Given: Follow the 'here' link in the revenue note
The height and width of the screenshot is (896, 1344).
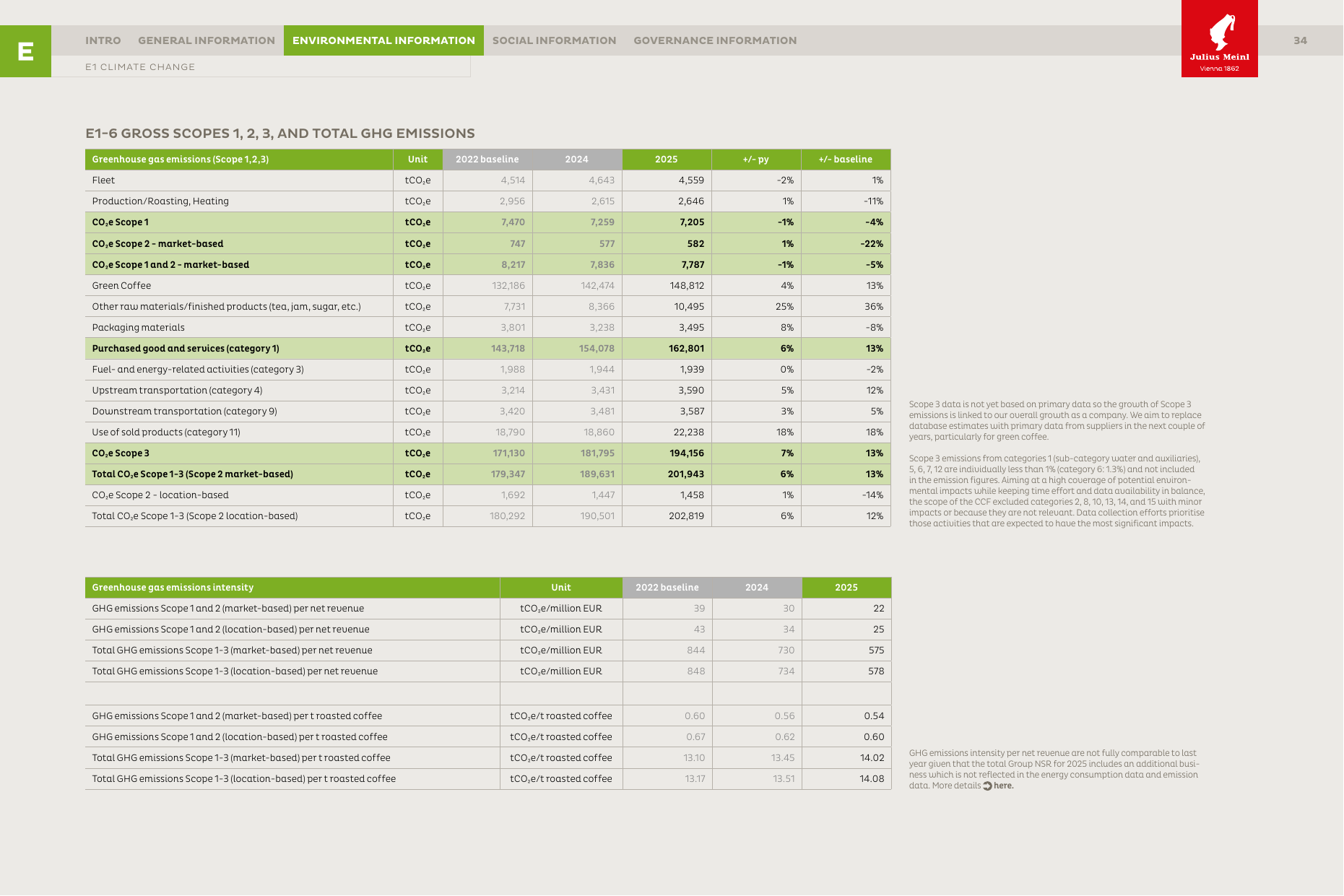Looking at the screenshot, I should (x=1003, y=786).
